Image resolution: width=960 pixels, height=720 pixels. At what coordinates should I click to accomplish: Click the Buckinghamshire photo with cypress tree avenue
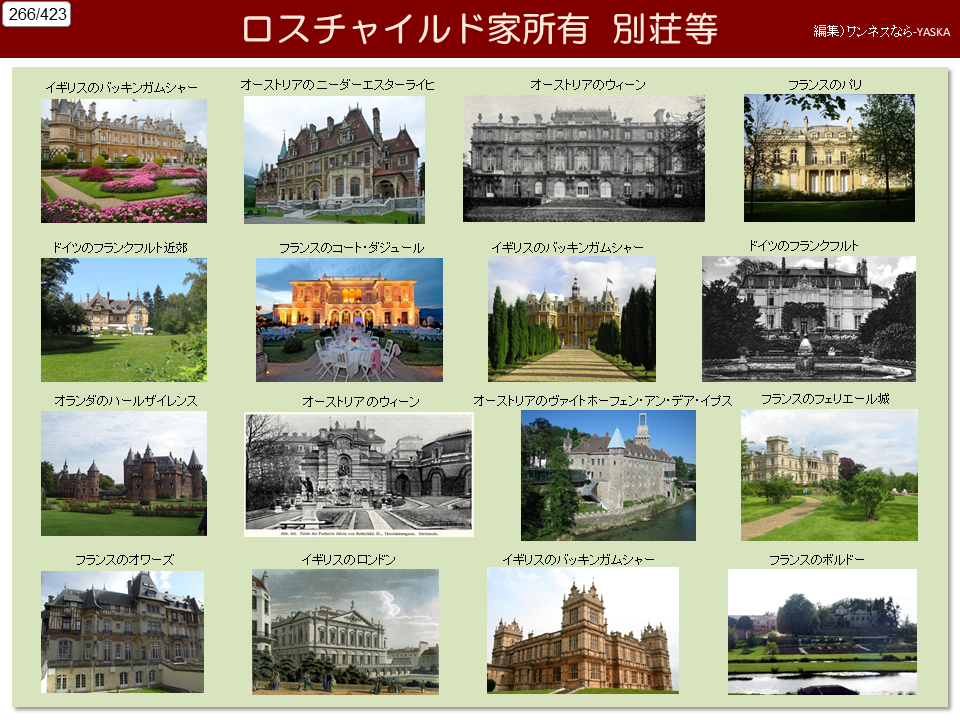coord(571,318)
